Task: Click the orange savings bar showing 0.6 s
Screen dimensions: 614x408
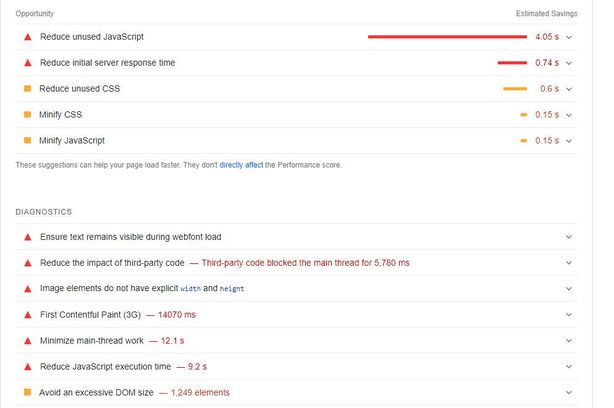Action: 515,89
